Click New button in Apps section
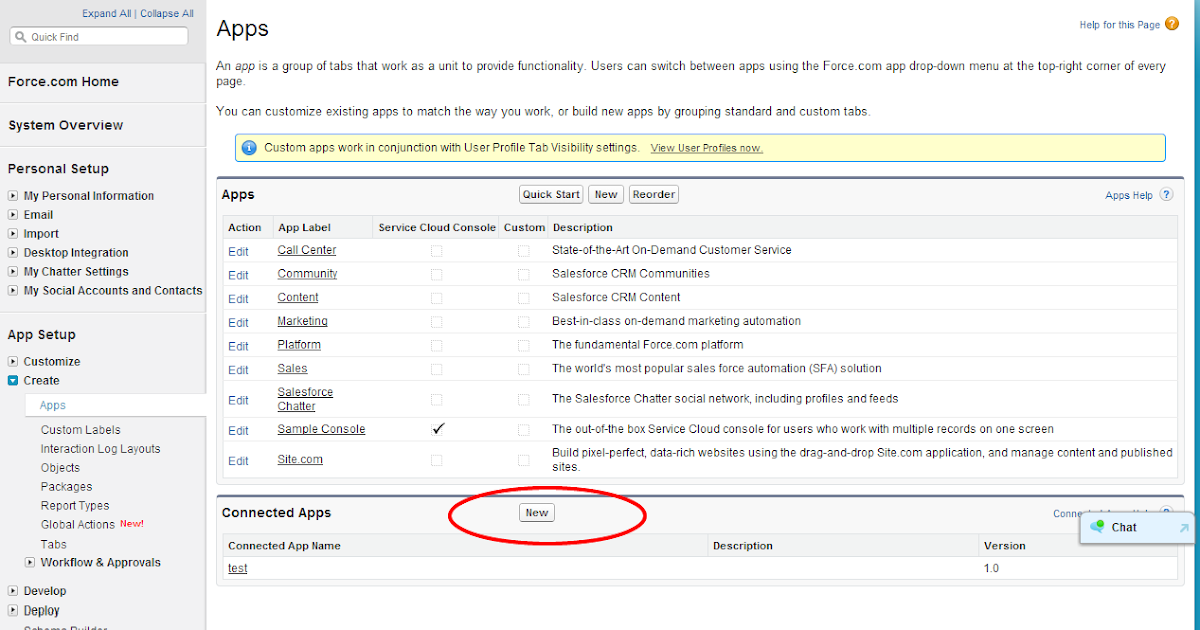This screenshot has width=1200, height=630. tap(606, 195)
